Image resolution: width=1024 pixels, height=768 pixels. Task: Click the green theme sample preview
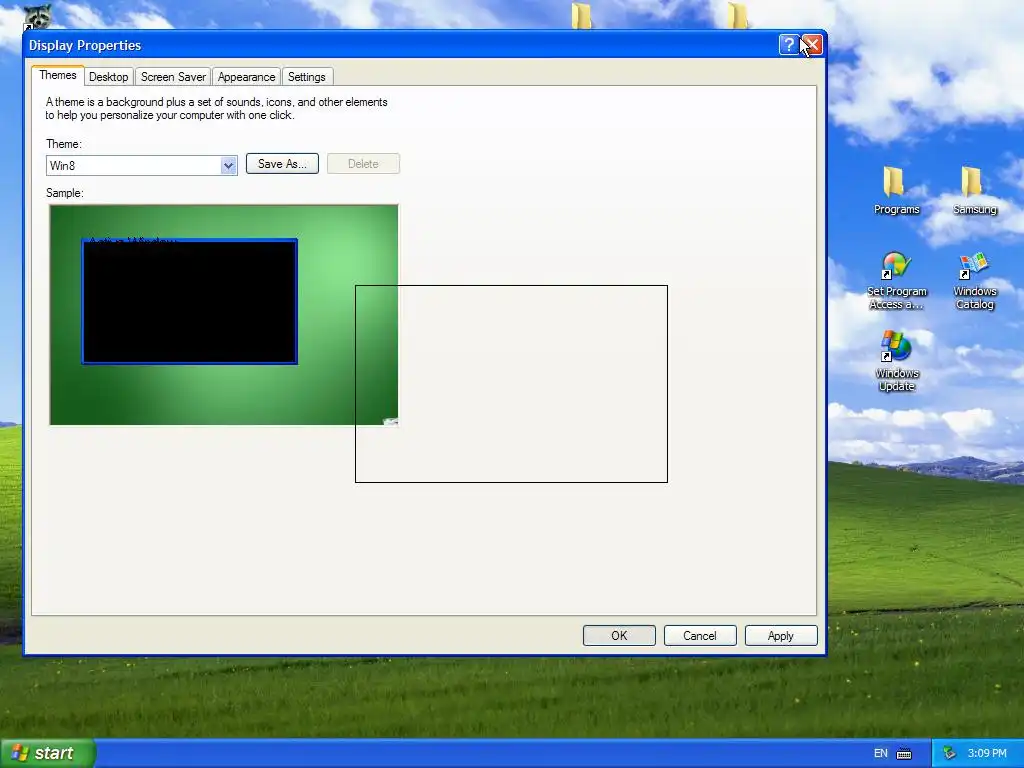(x=223, y=315)
